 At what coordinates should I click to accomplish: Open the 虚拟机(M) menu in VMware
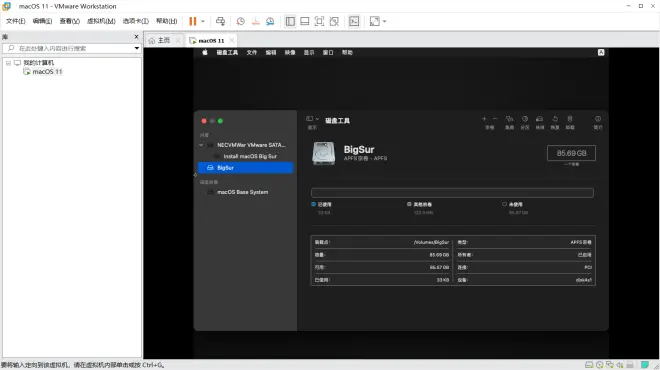[101, 21]
